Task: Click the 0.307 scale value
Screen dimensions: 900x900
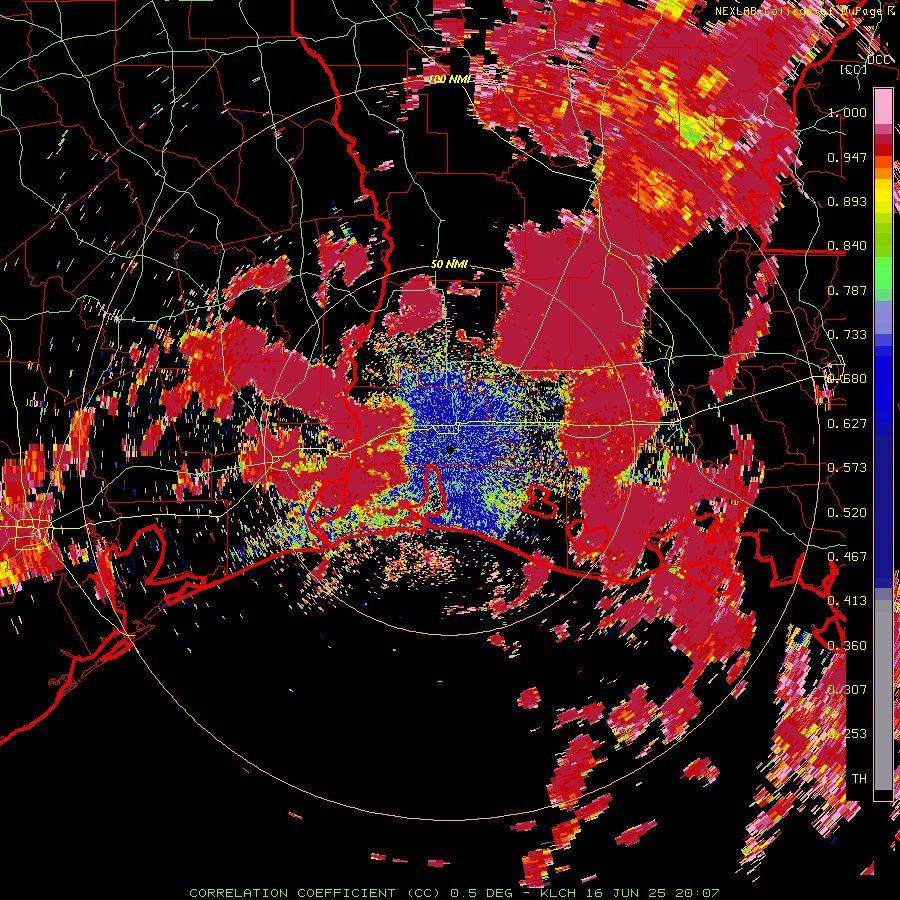Action: point(847,690)
